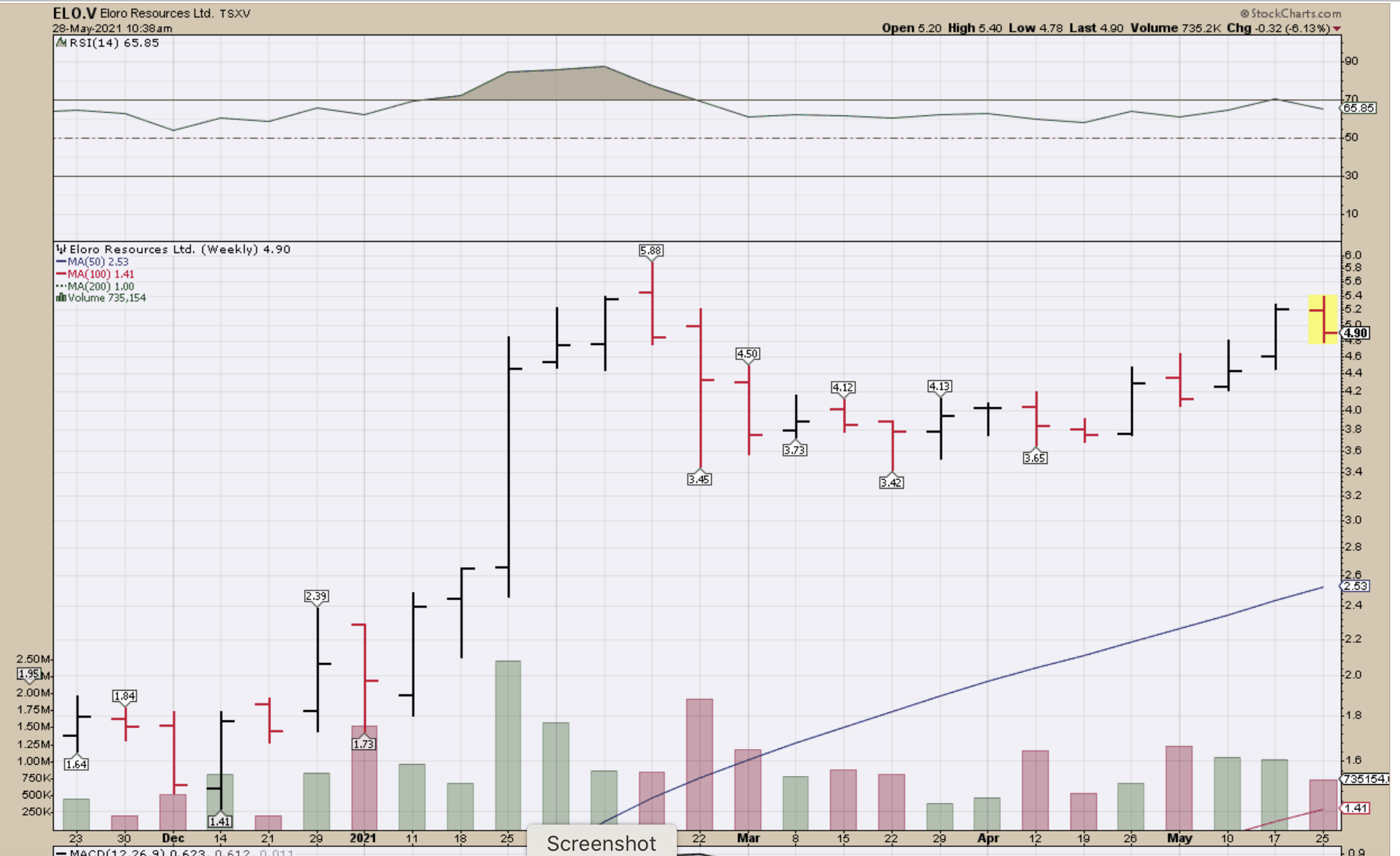Click the 28-May-2021 10:38am timestamp

click(x=112, y=28)
